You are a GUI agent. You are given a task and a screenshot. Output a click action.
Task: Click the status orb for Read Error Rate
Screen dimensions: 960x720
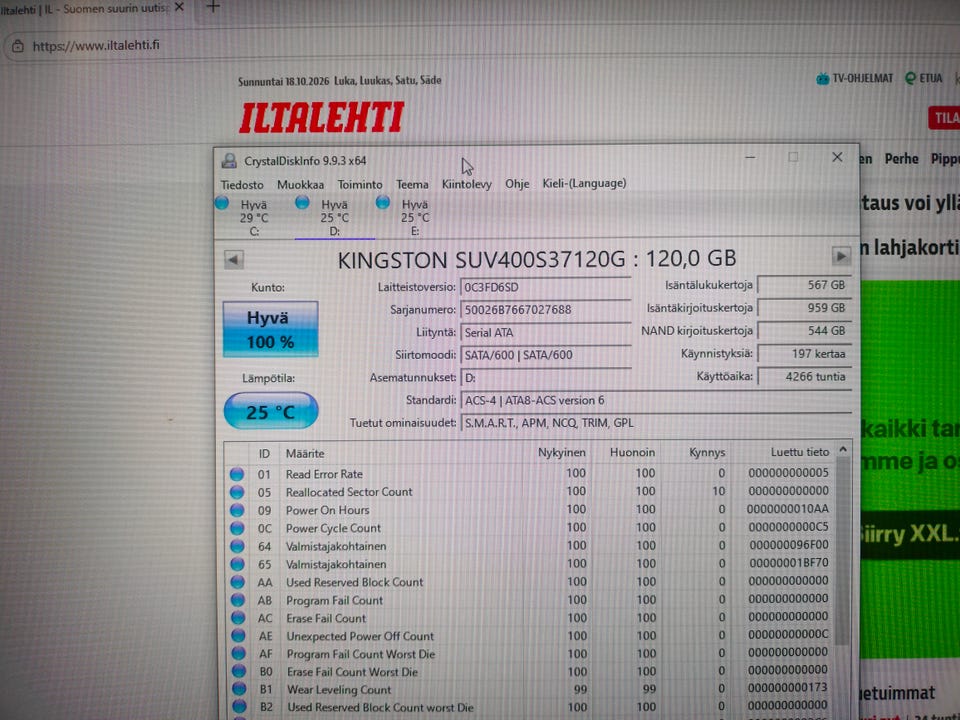coord(237,474)
